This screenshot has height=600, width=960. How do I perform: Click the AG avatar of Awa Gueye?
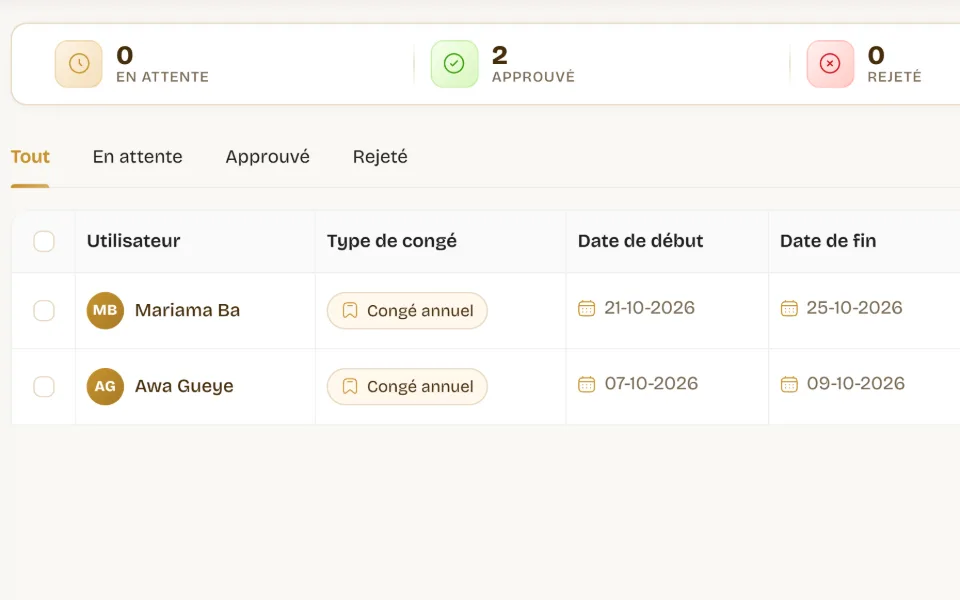point(105,386)
